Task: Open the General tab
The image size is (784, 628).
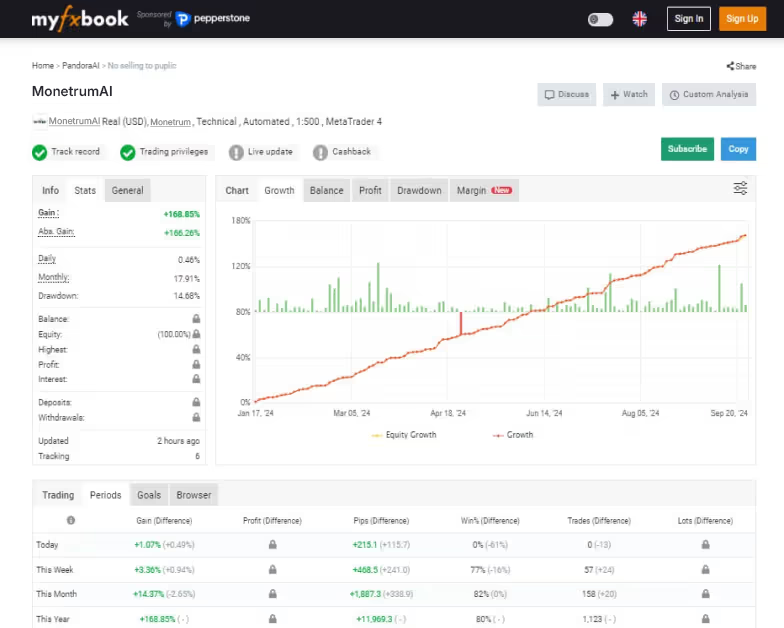Action: point(127,190)
